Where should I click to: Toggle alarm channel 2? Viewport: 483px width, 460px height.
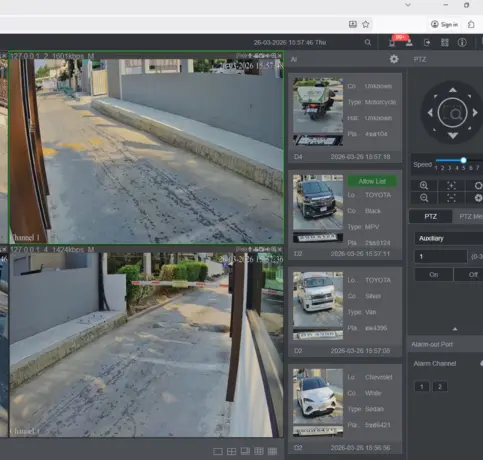pyautogui.click(x=440, y=387)
